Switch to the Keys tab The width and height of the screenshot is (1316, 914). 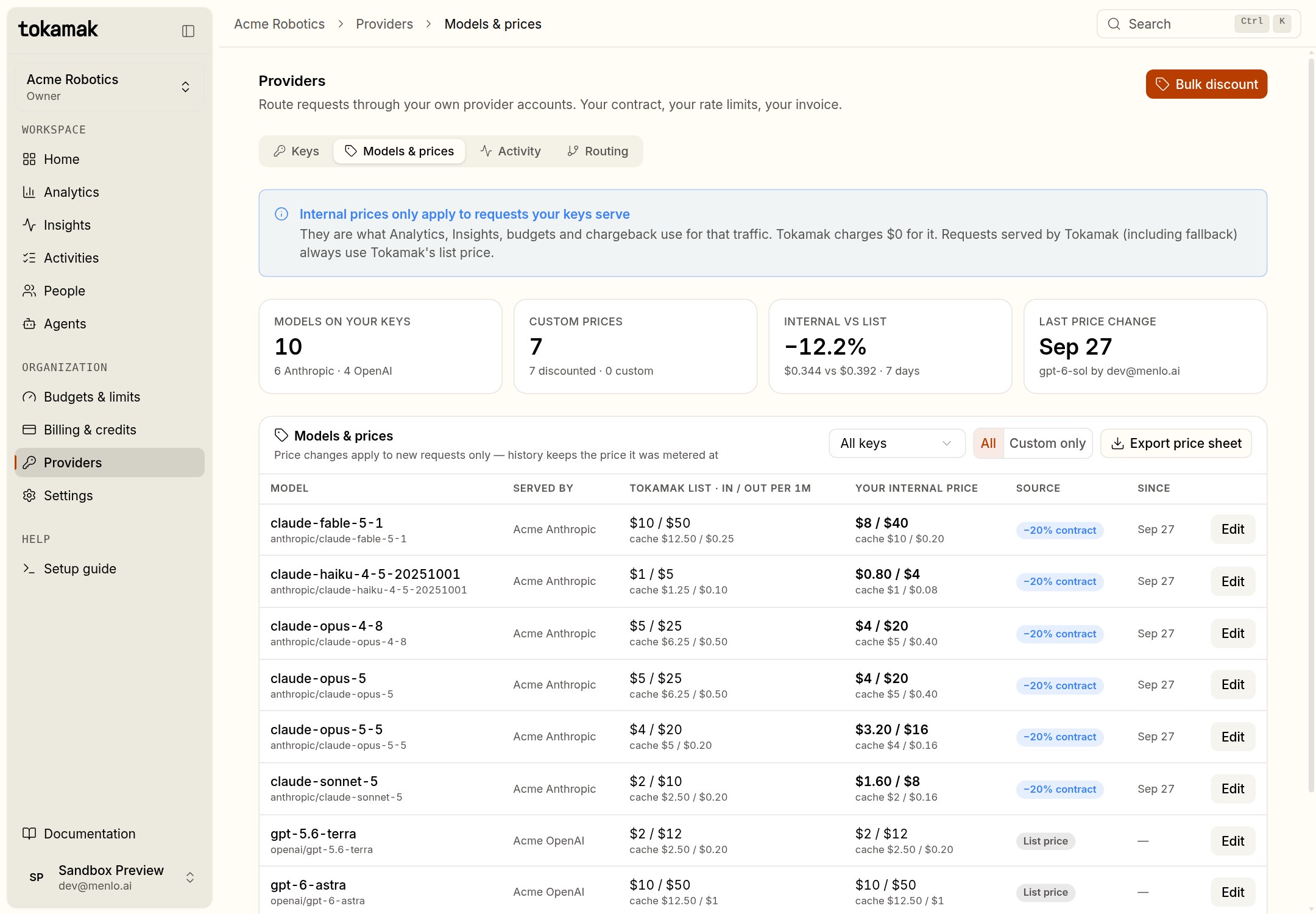[x=297, y=151]
